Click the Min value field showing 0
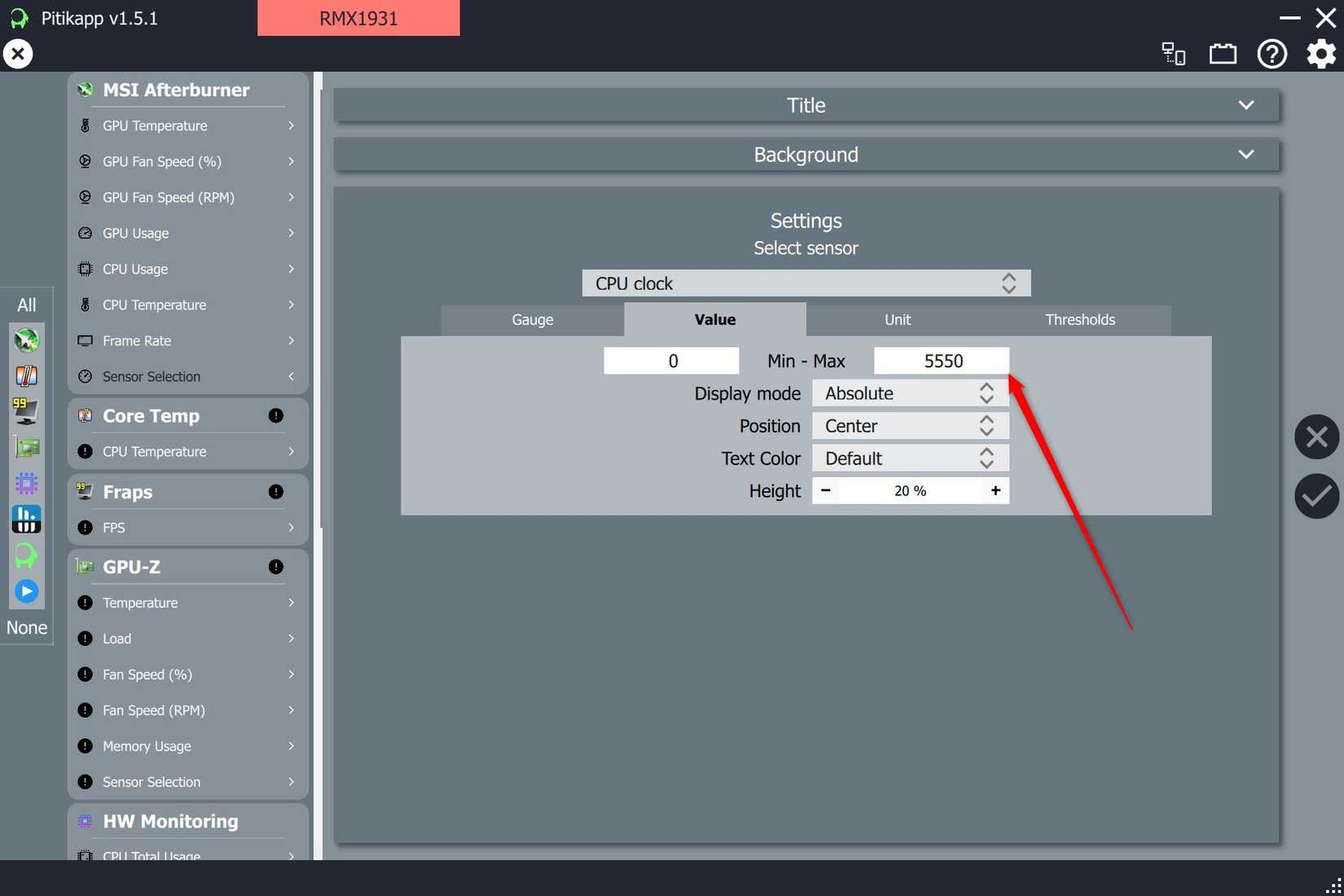 [x=671, y=361]
